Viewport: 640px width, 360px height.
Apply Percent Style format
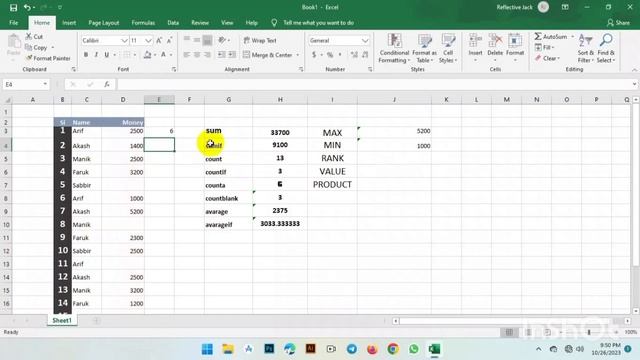click(330, 55)
